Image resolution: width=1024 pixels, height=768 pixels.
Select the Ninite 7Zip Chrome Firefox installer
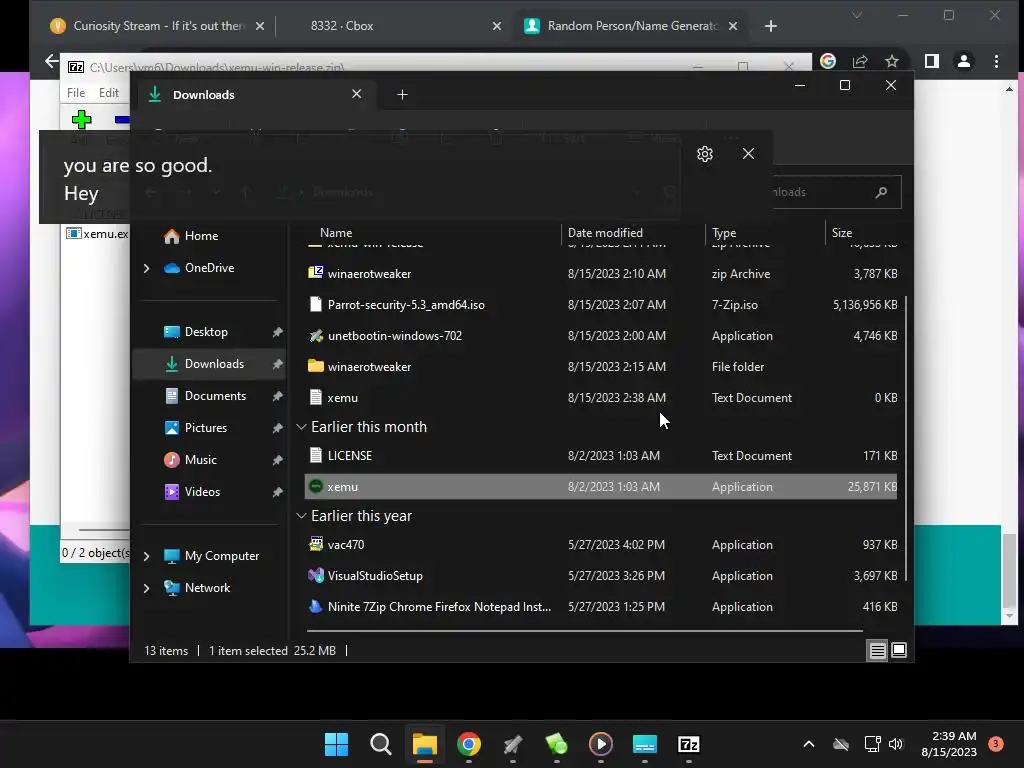pos(601,607)
